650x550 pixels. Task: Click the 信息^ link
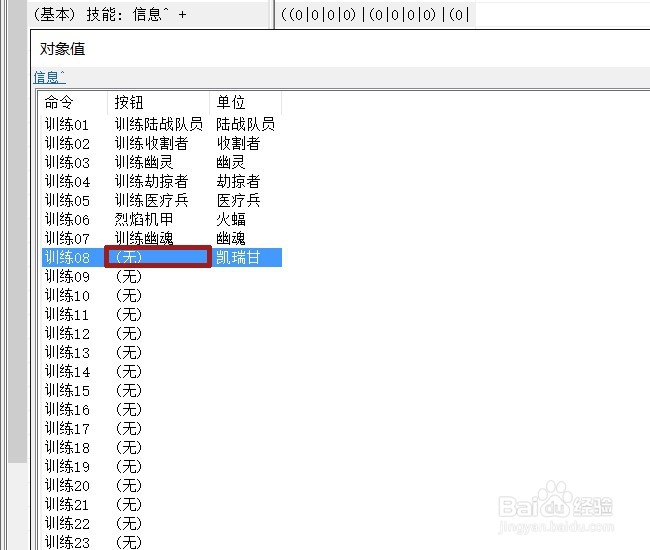(49, 77)
